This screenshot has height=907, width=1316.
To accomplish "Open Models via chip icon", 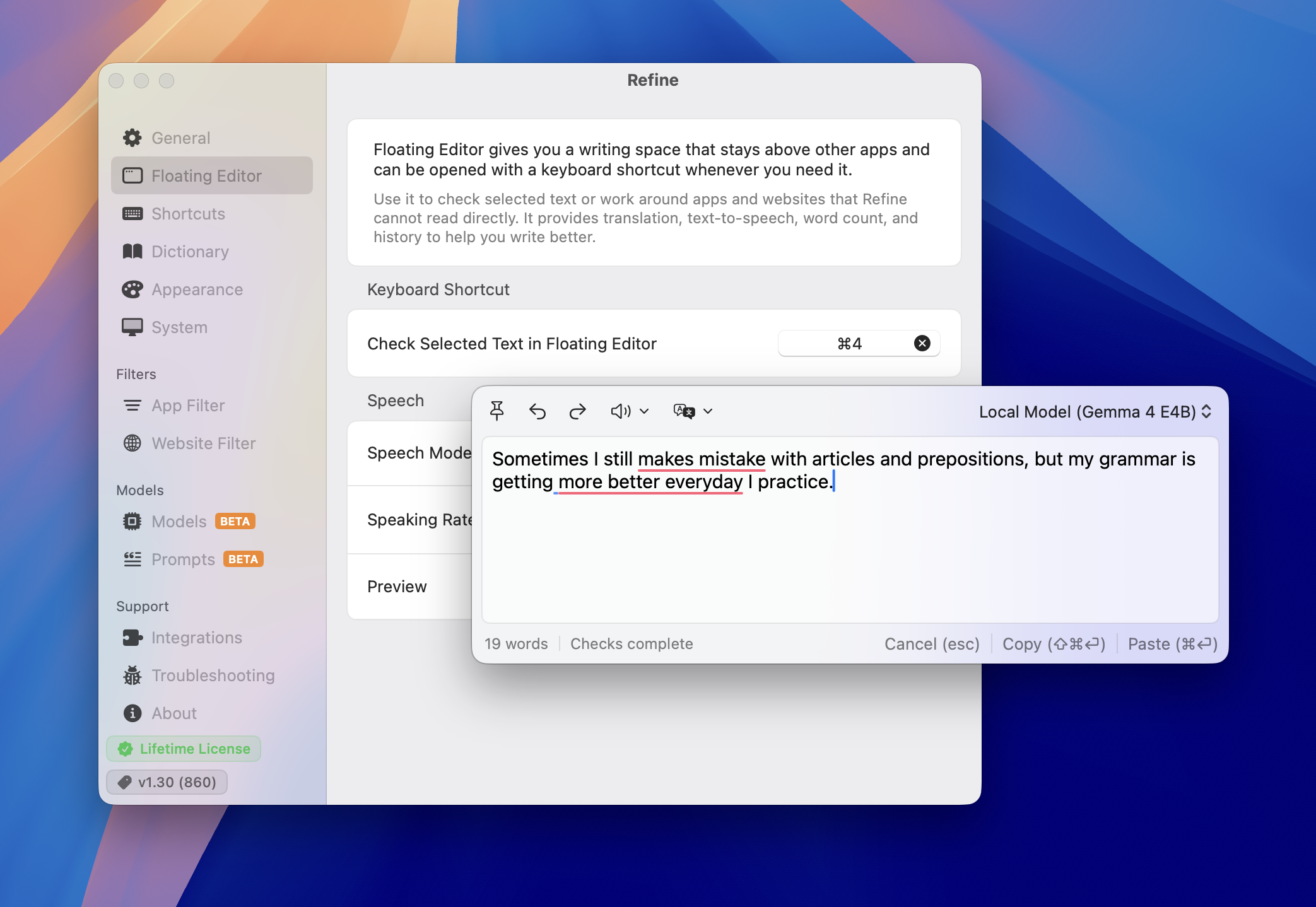I will 132,522.
